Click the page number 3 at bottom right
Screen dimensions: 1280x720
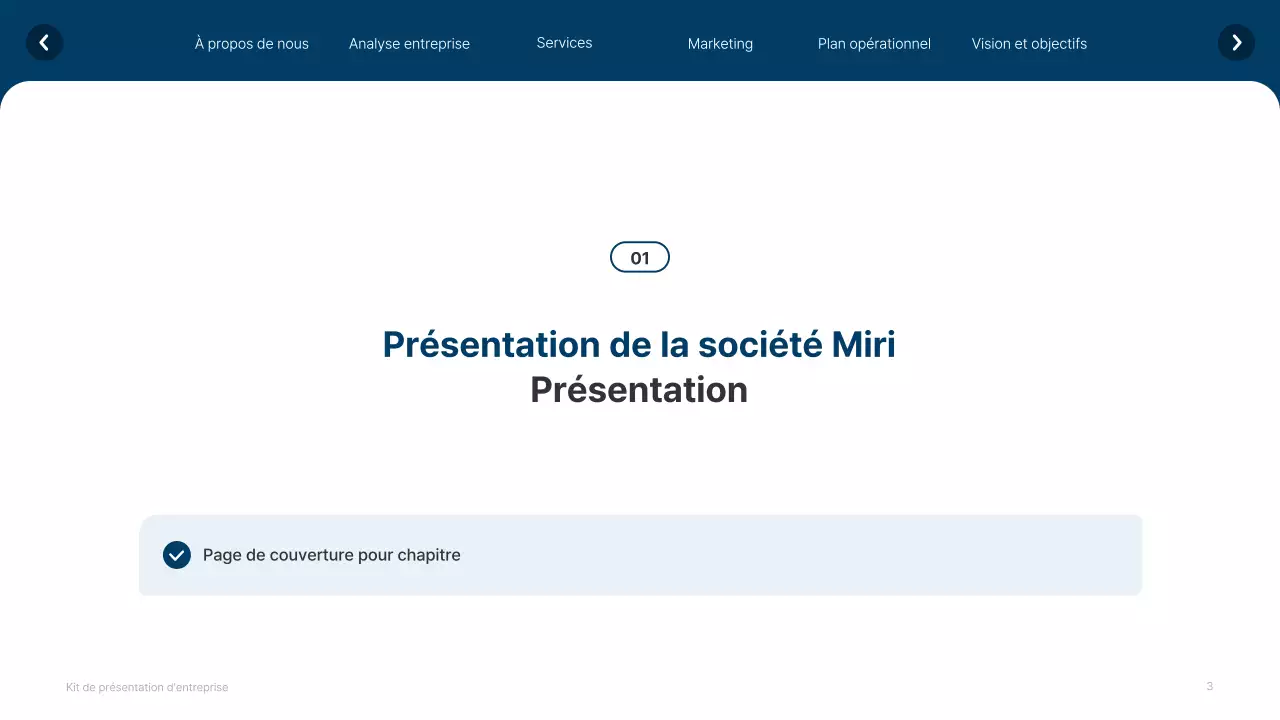[1209, 686]
